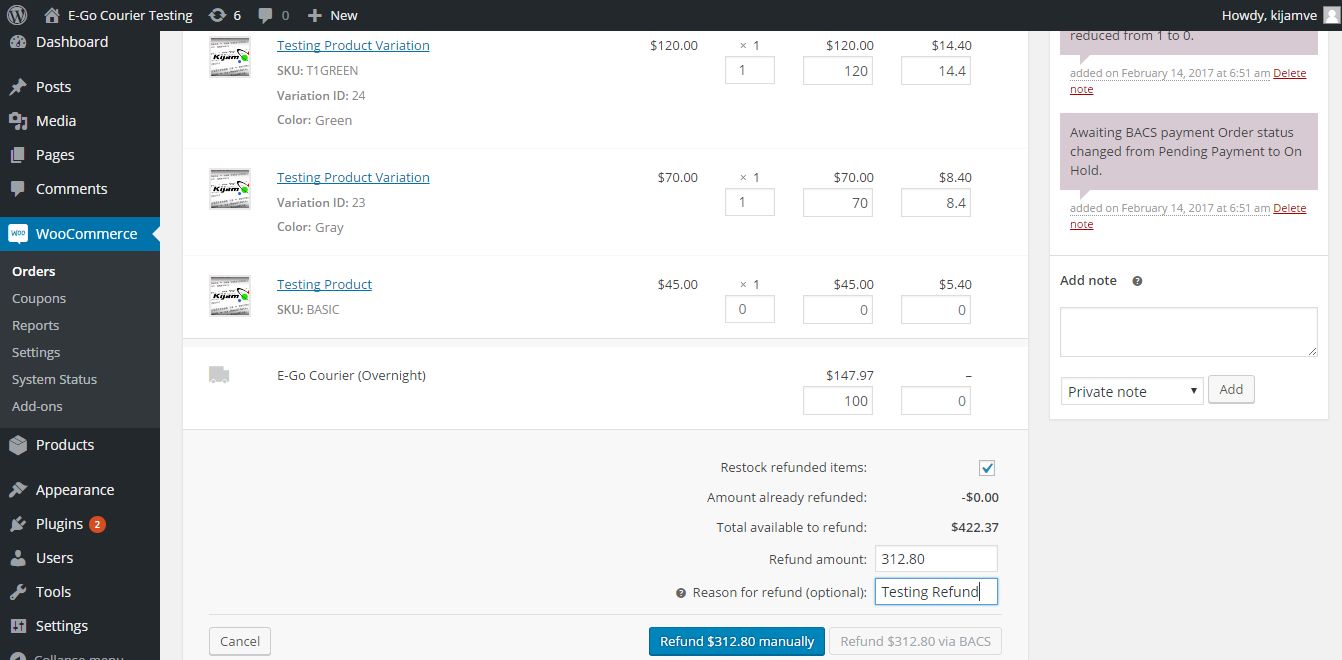
Task: Click the home icon beside E-Go Courier Testing
Action: click(52, 15)
